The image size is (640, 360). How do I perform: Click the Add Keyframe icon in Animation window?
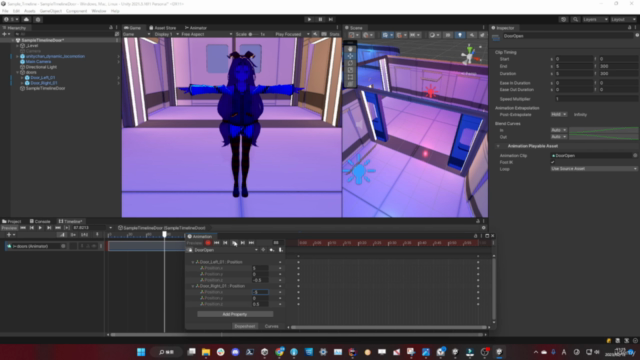pos(272,250)
